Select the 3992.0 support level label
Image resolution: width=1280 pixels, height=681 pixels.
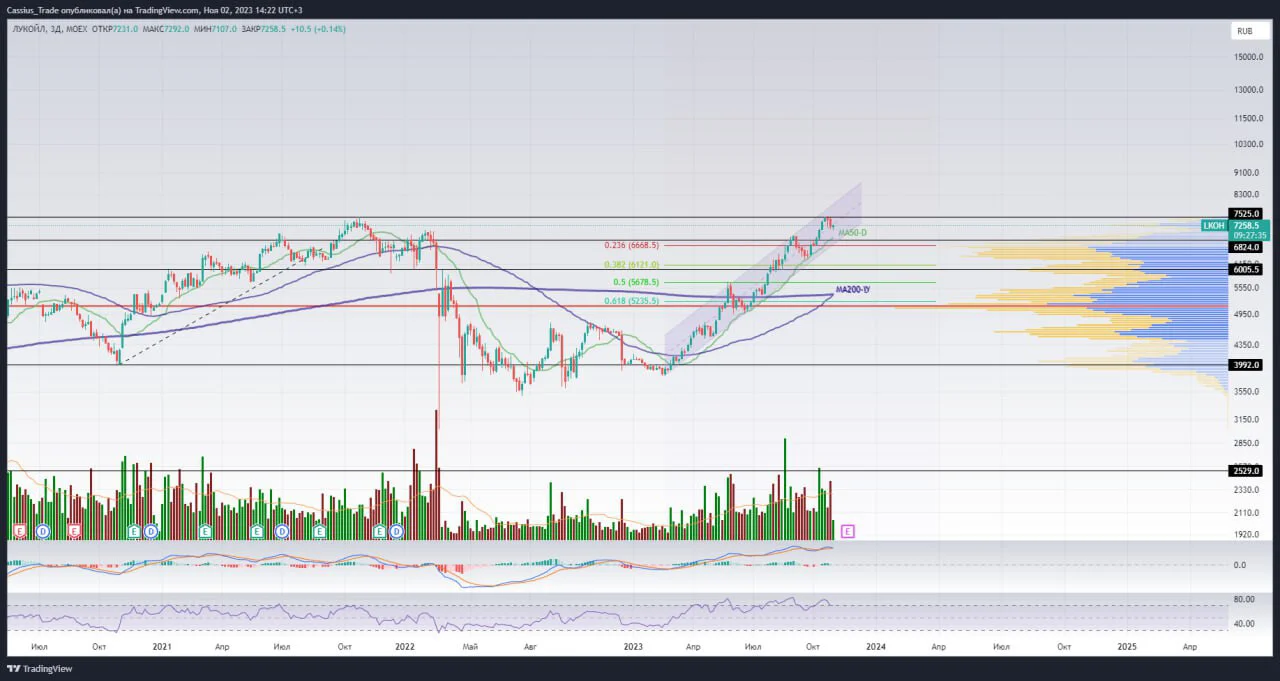(x=1247, y=365)
